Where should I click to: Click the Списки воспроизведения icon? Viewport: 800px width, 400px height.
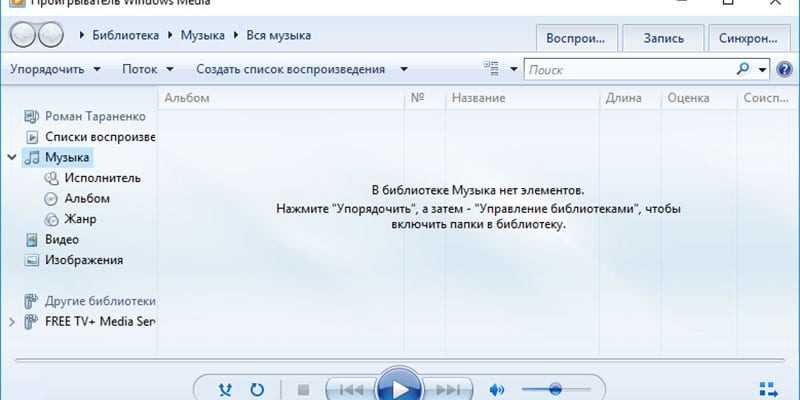tap(32, 137)
